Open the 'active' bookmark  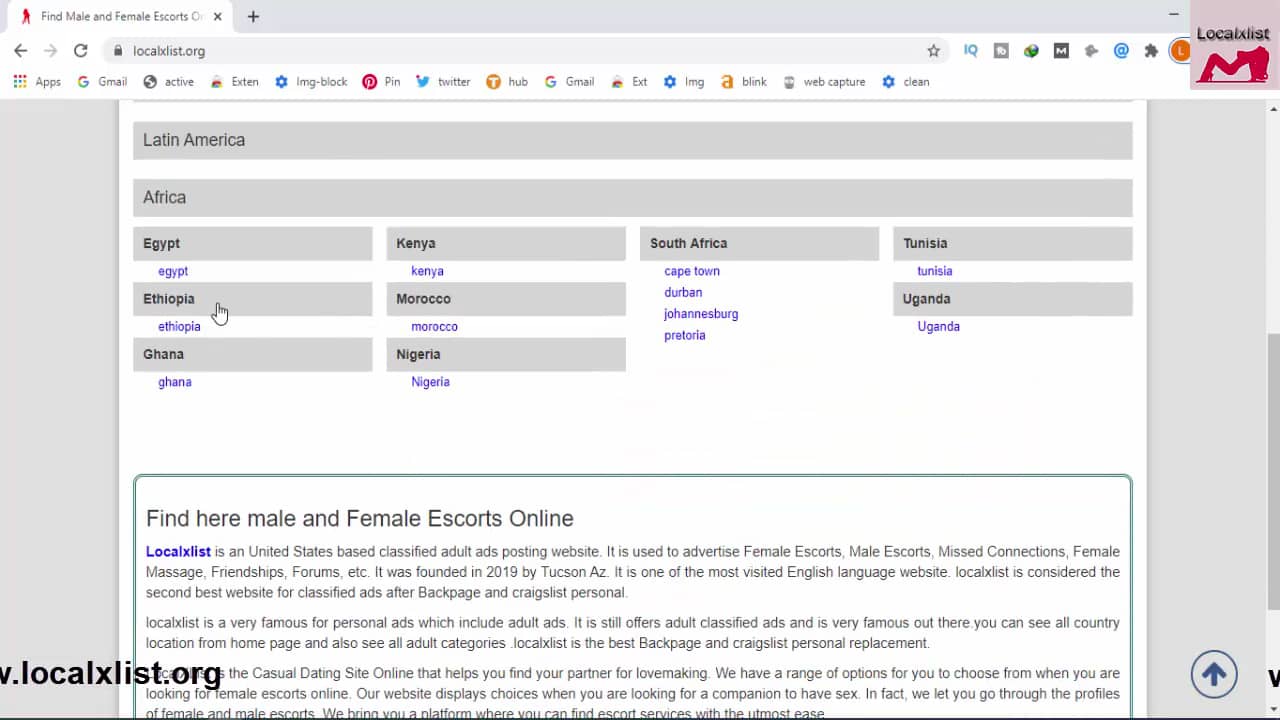coord(168,82)
